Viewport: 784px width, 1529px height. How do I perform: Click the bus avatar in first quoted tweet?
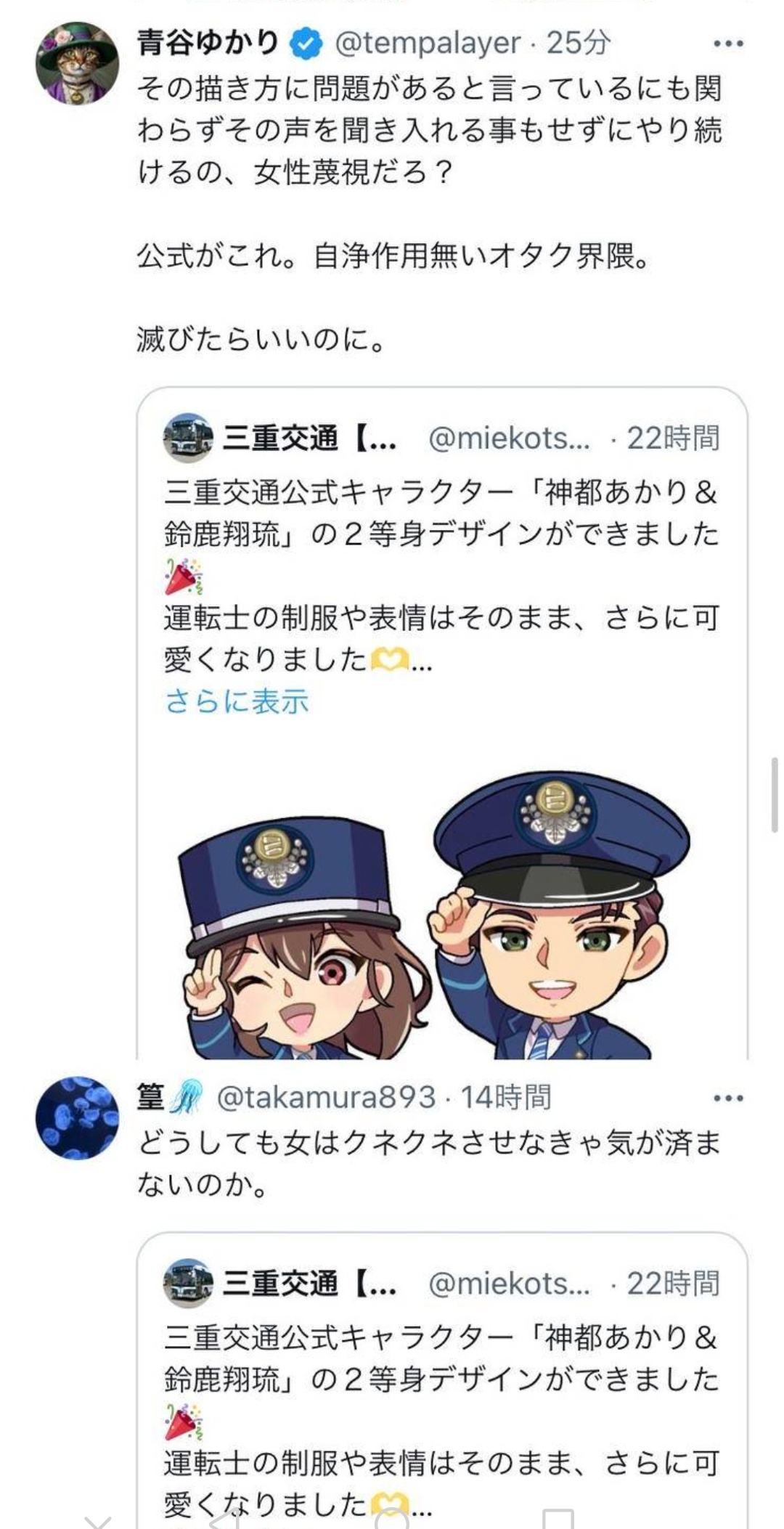pyautogui.click(x=188, y=438)
